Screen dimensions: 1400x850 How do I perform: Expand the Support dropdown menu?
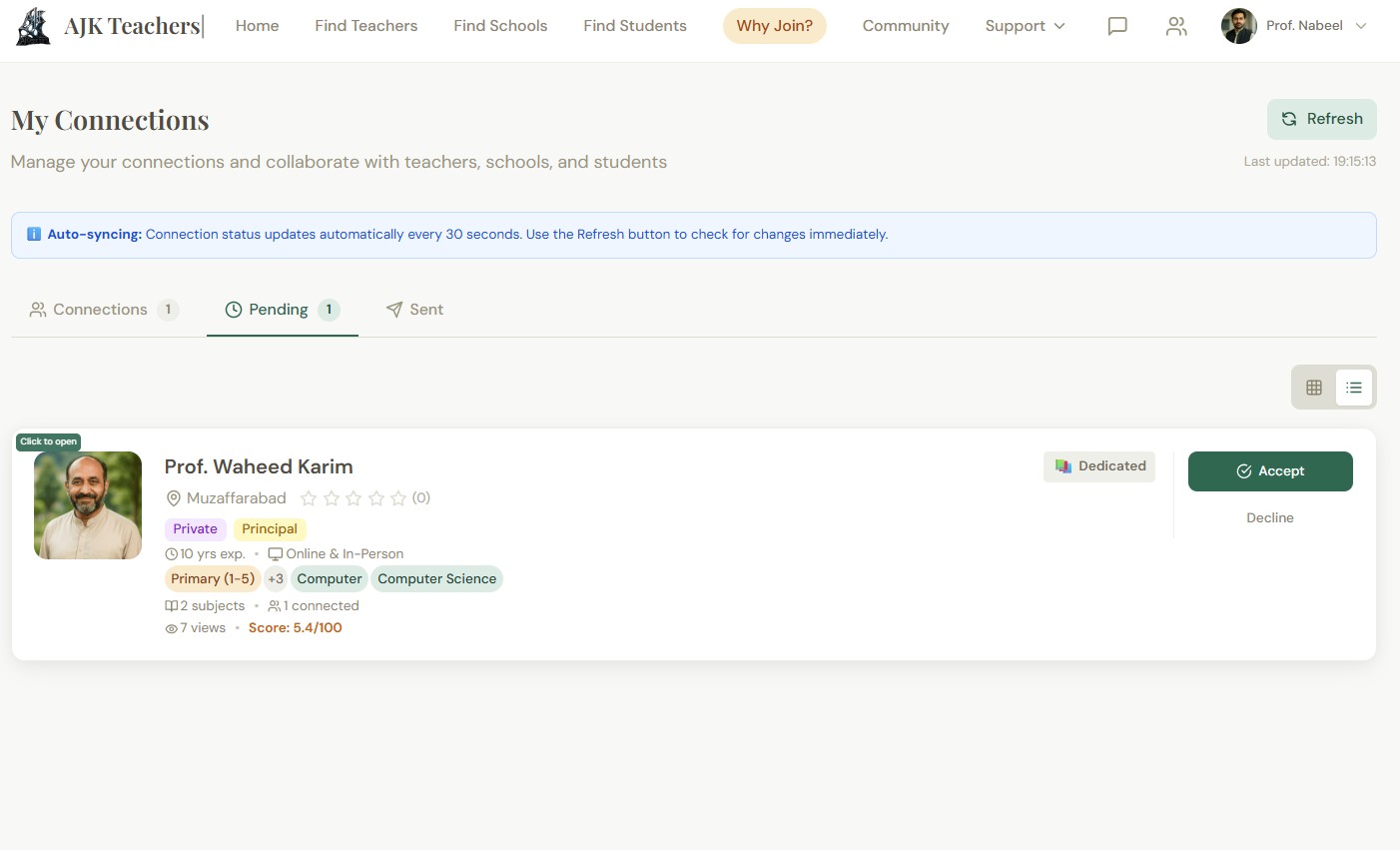[1025, 26]
